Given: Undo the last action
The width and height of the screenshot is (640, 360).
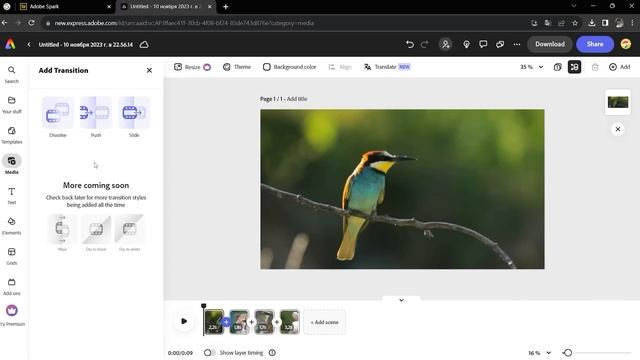Looking at the screenshot, I should coord(410,44).
